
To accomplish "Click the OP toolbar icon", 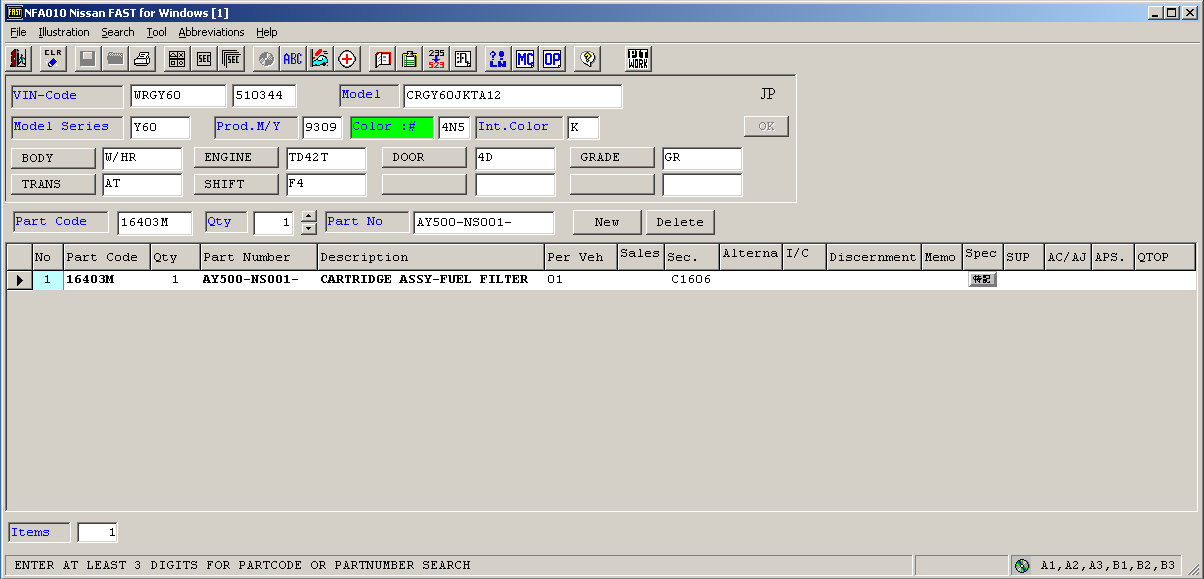I will 552,59.
